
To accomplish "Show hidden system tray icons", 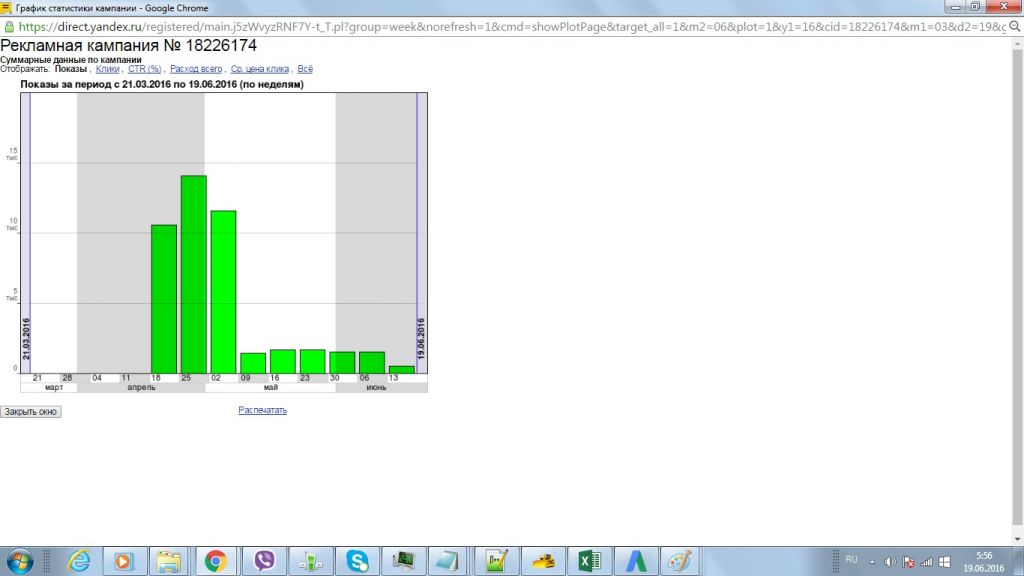I will (871, 561).
